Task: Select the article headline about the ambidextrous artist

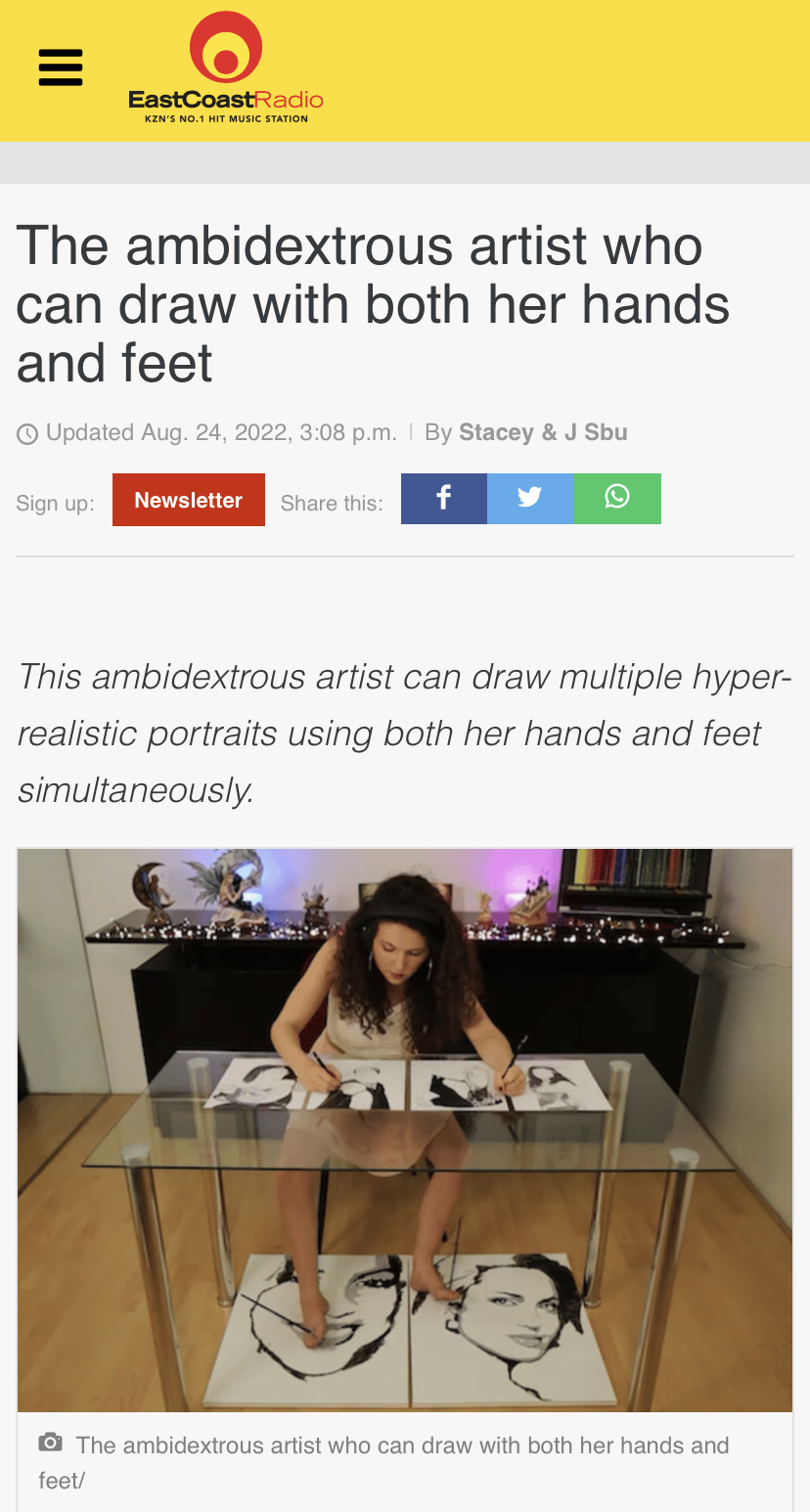Action: [x=373, y=304]
